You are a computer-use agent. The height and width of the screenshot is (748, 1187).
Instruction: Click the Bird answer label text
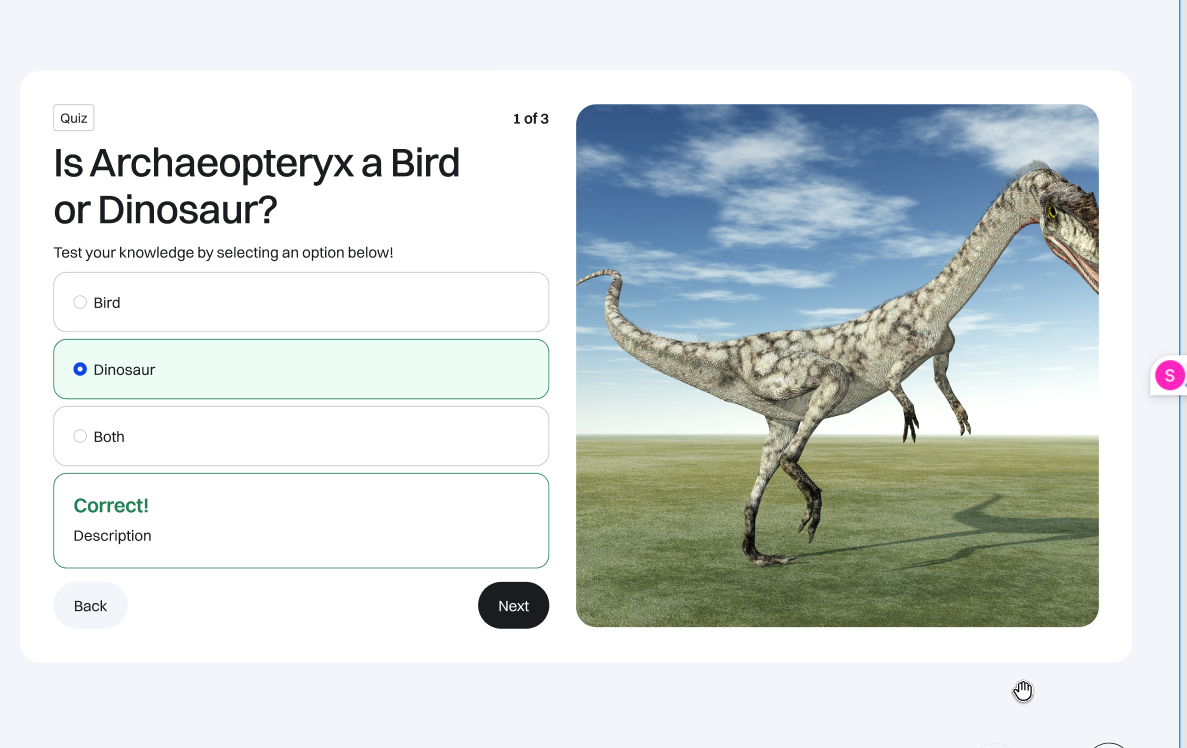tap(107, 303)
